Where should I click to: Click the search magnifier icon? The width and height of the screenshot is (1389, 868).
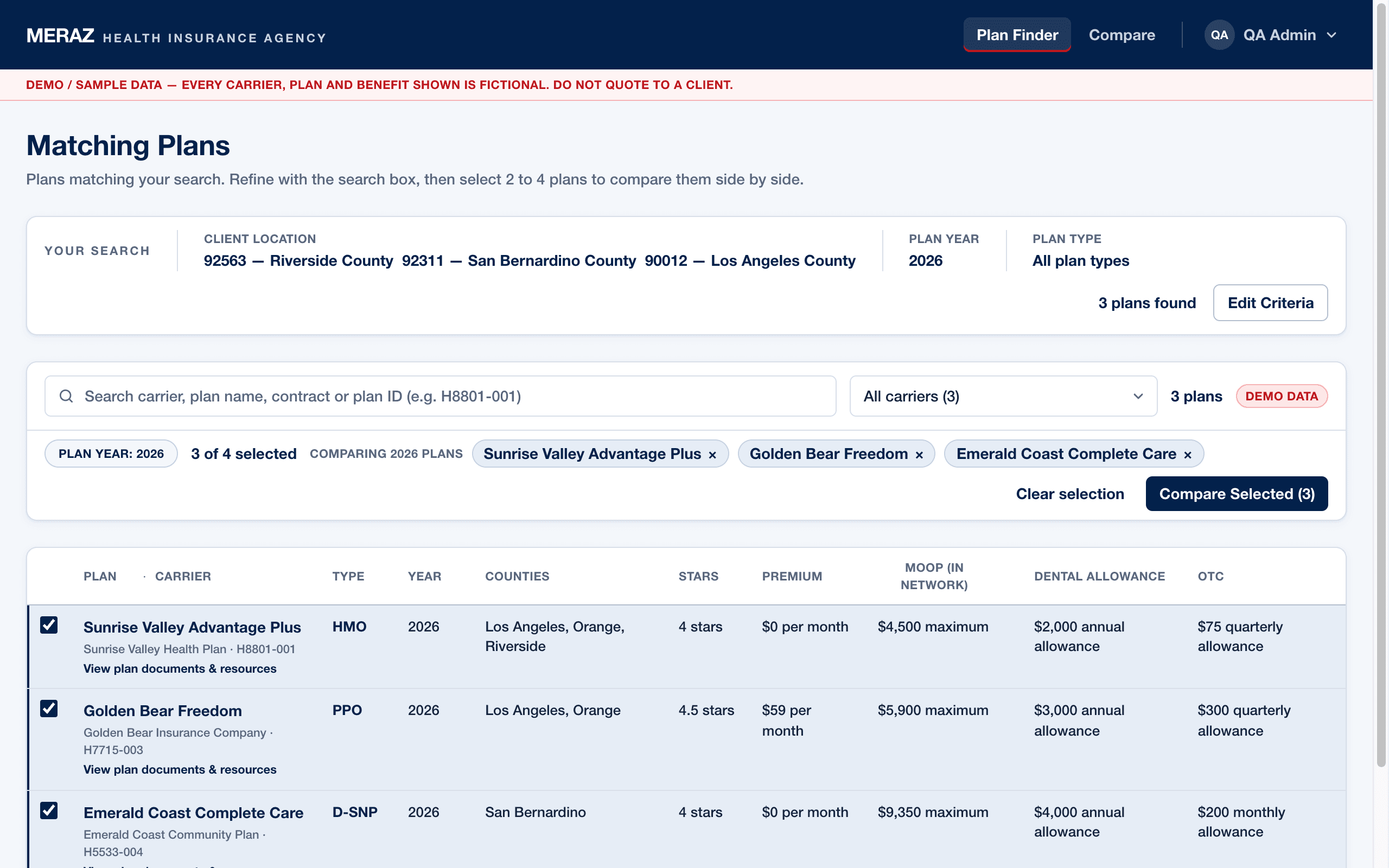click(x=66, y=396)
